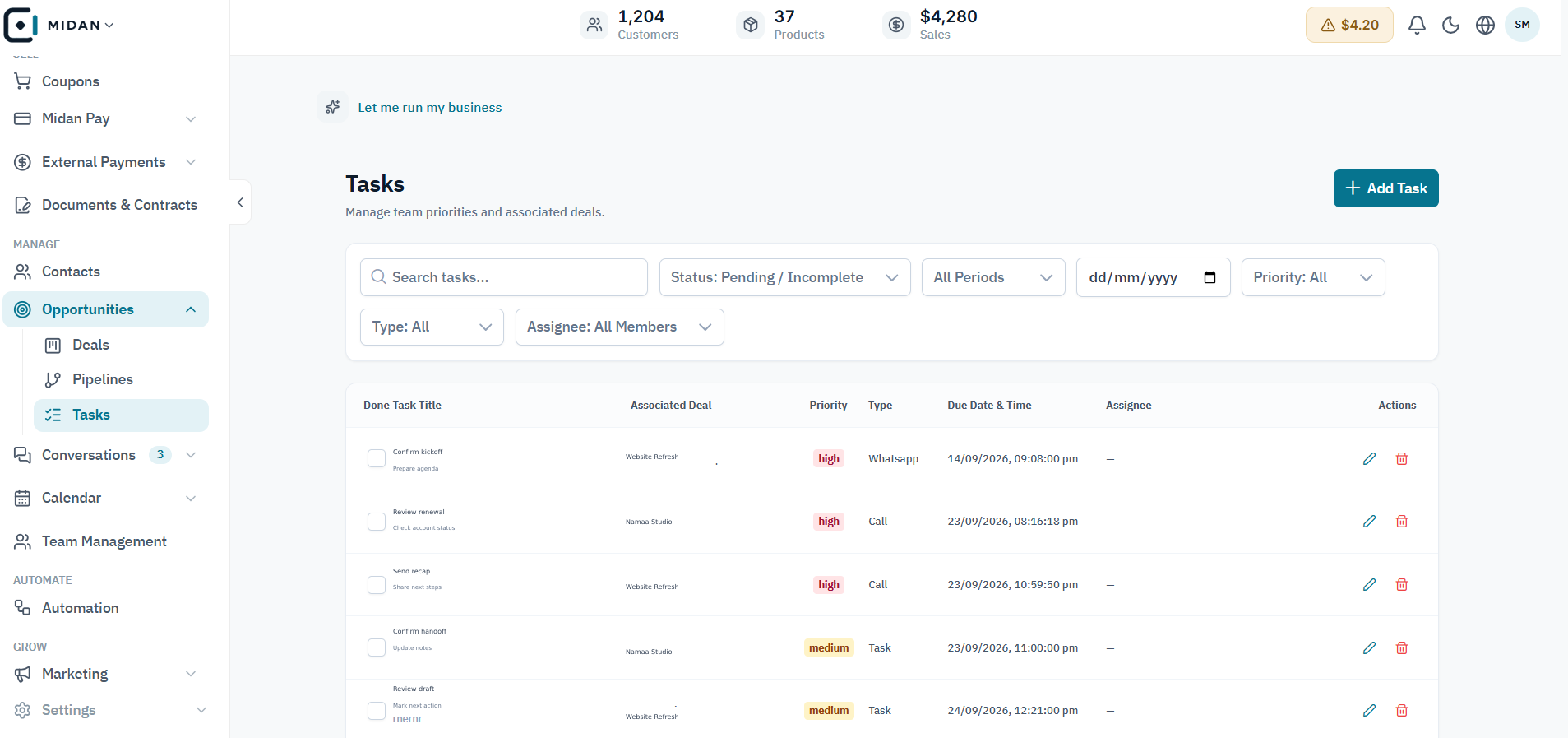Edit the Confirm handoff task
This screenshot has width=1568, height=738.
pos(1369,648)
